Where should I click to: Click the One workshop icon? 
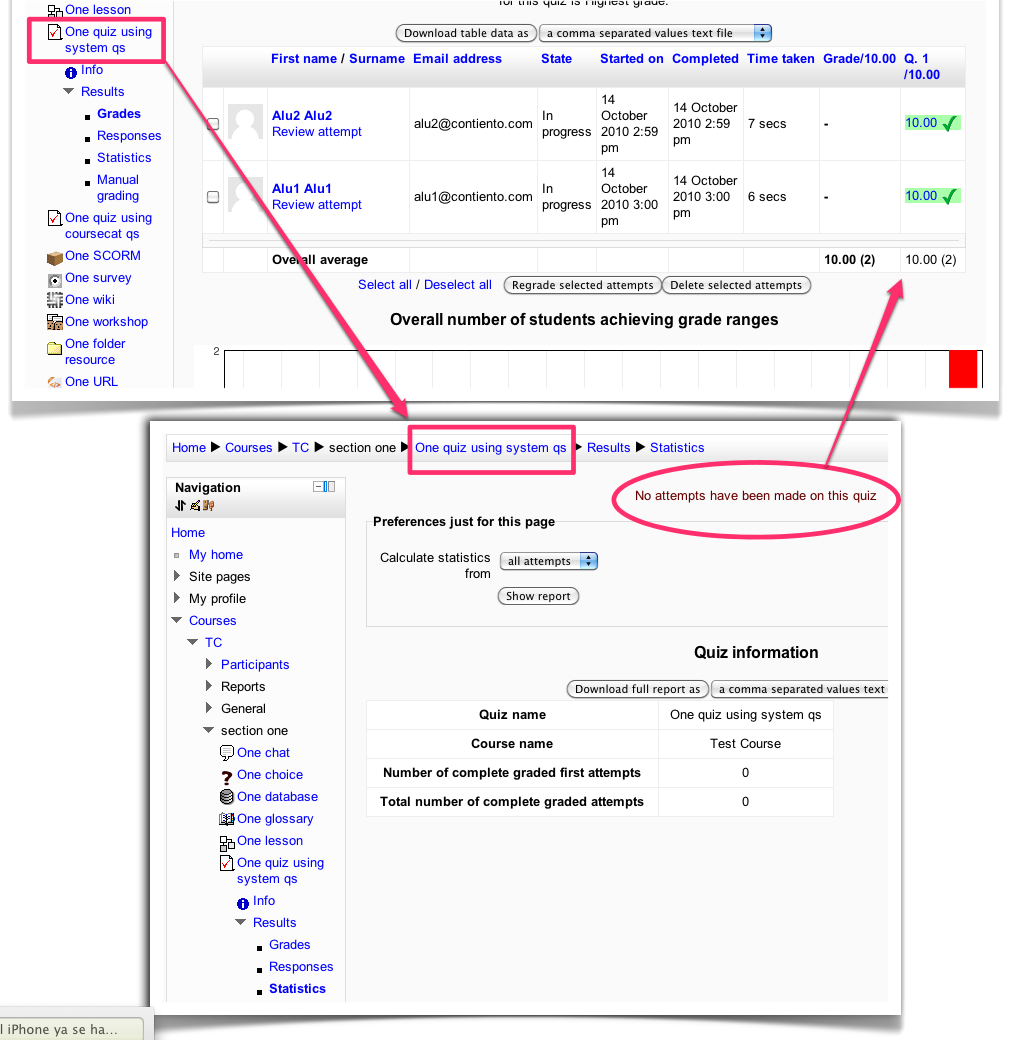pyautogui.click(x=54, y=322)
